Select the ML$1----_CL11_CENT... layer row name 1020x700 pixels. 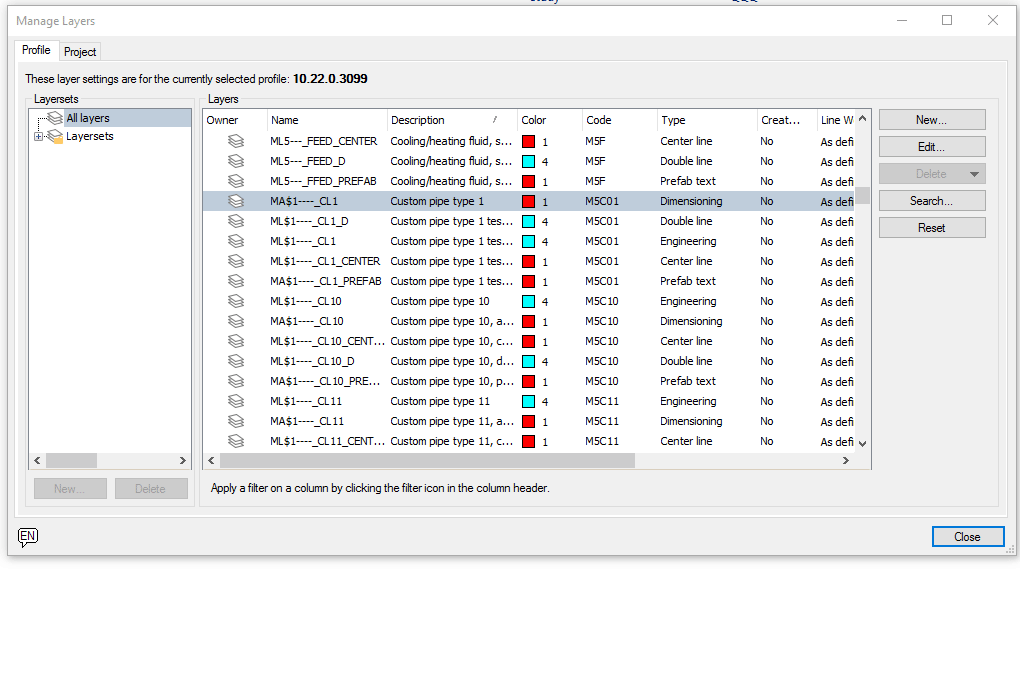(327, 441)
